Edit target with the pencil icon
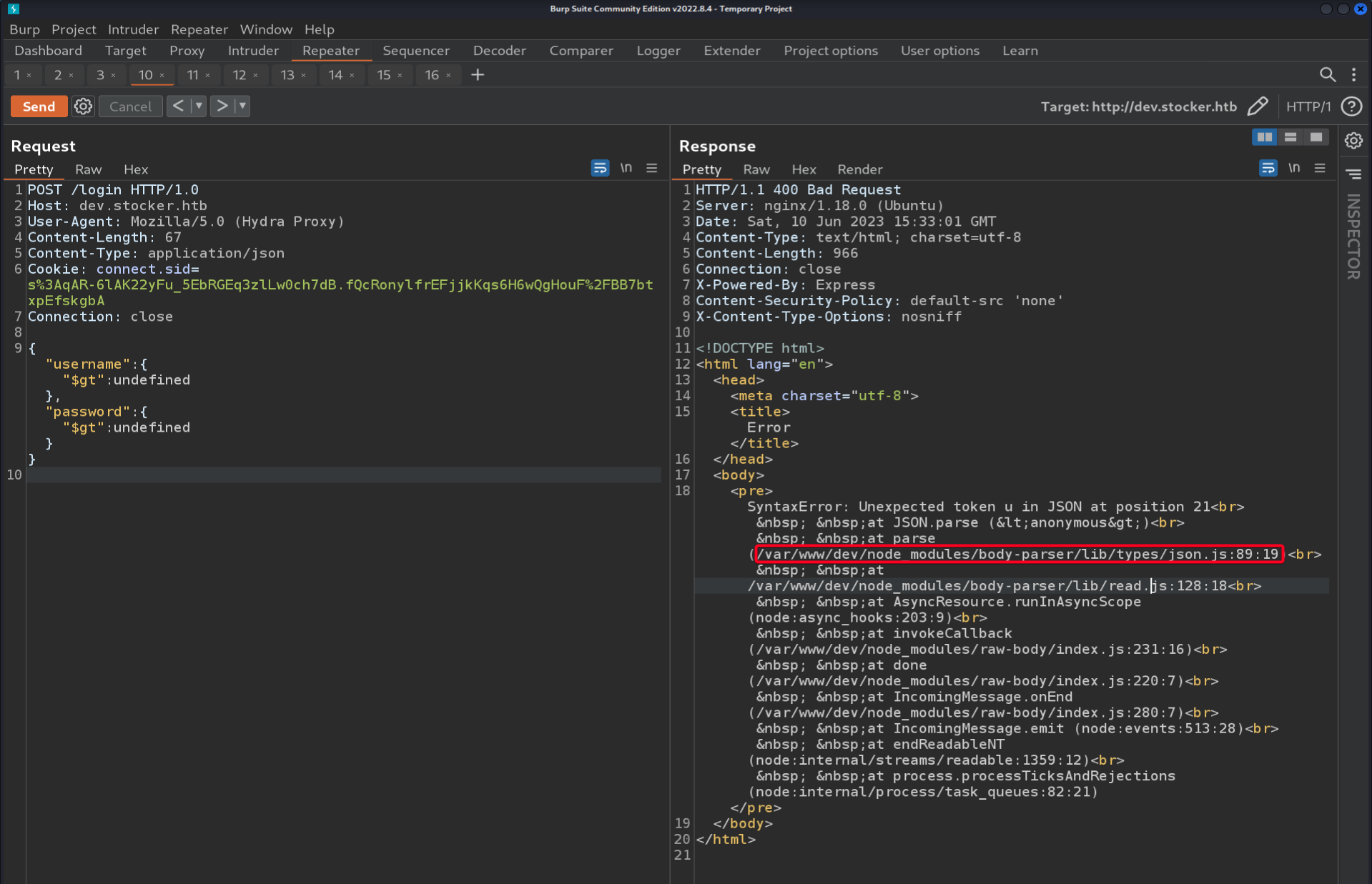 pos(1258,106)
